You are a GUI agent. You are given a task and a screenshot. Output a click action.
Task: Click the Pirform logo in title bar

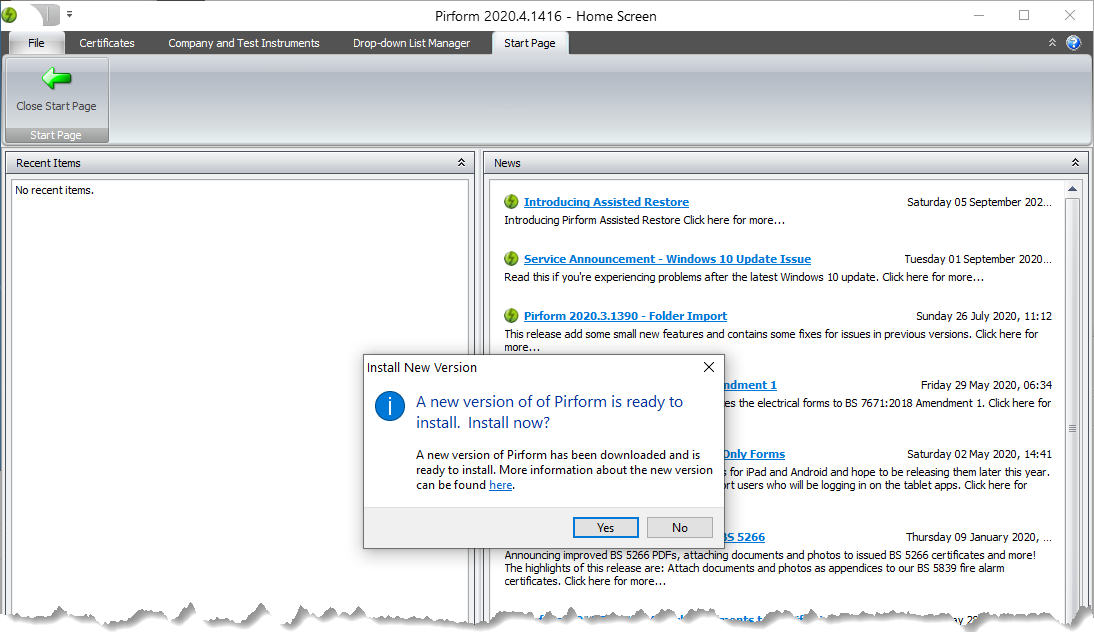pos(10,15)
